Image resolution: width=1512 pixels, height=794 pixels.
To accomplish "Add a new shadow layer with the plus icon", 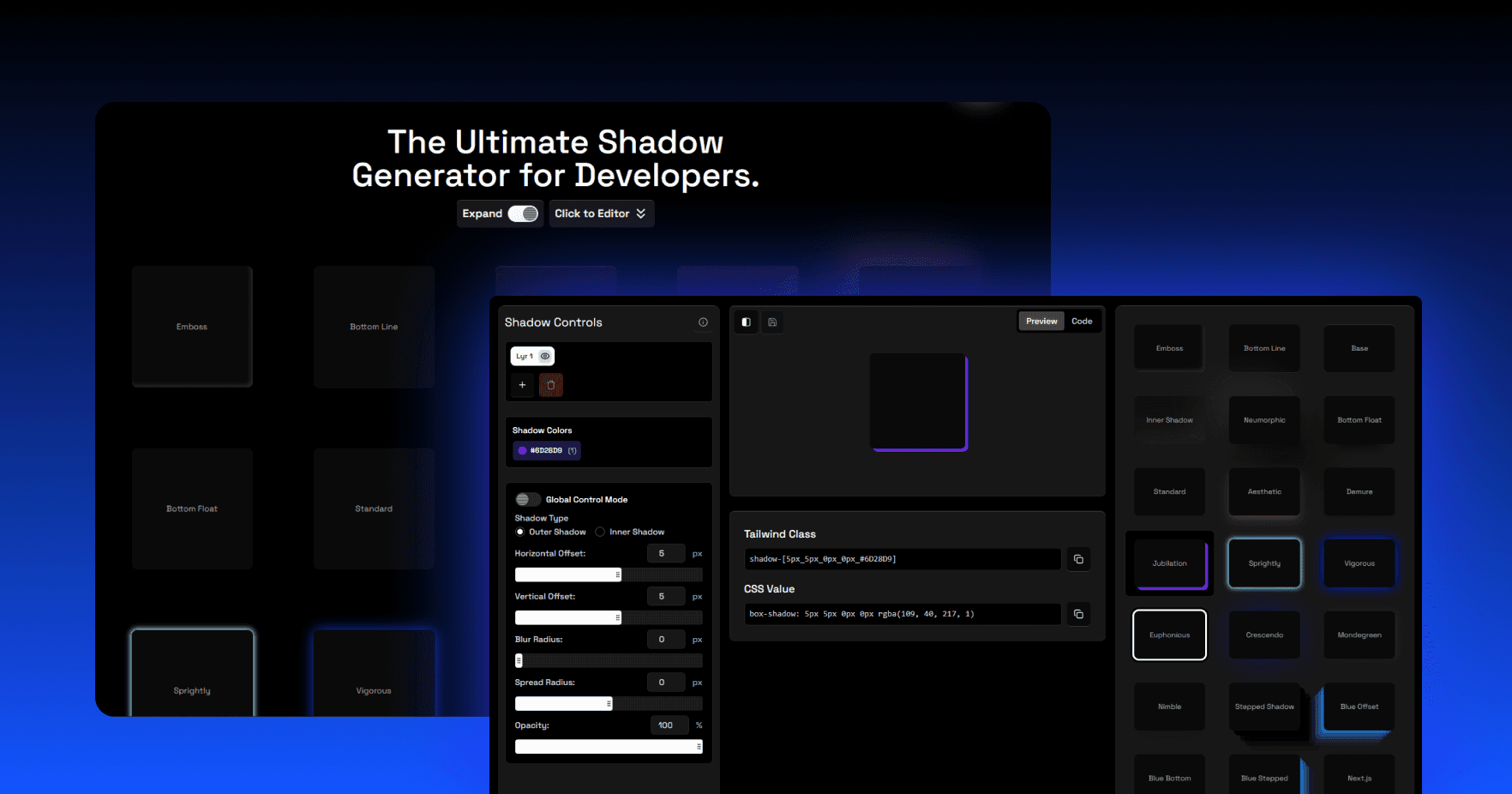I will pos(522,385).
